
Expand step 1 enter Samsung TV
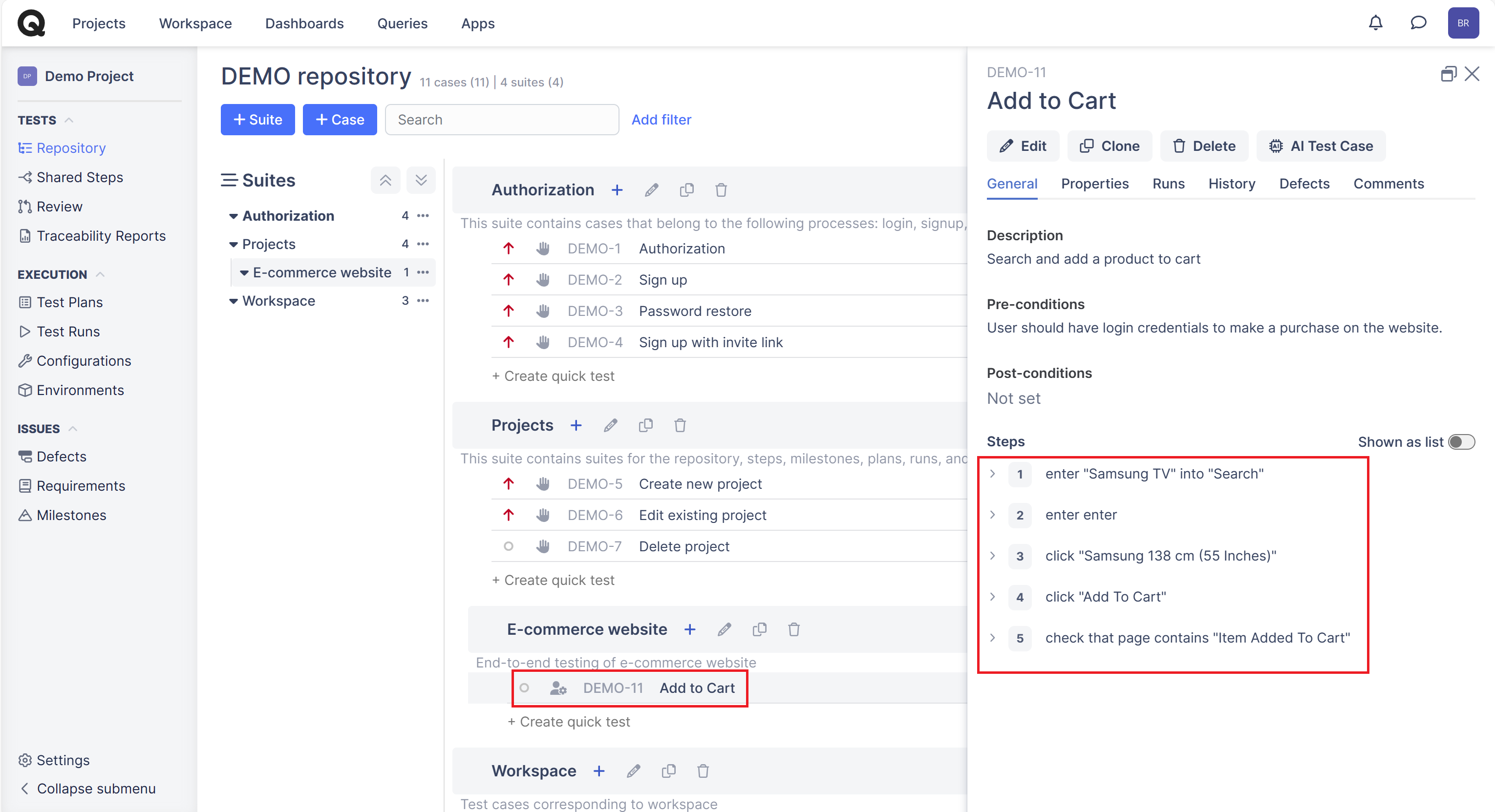992,474
